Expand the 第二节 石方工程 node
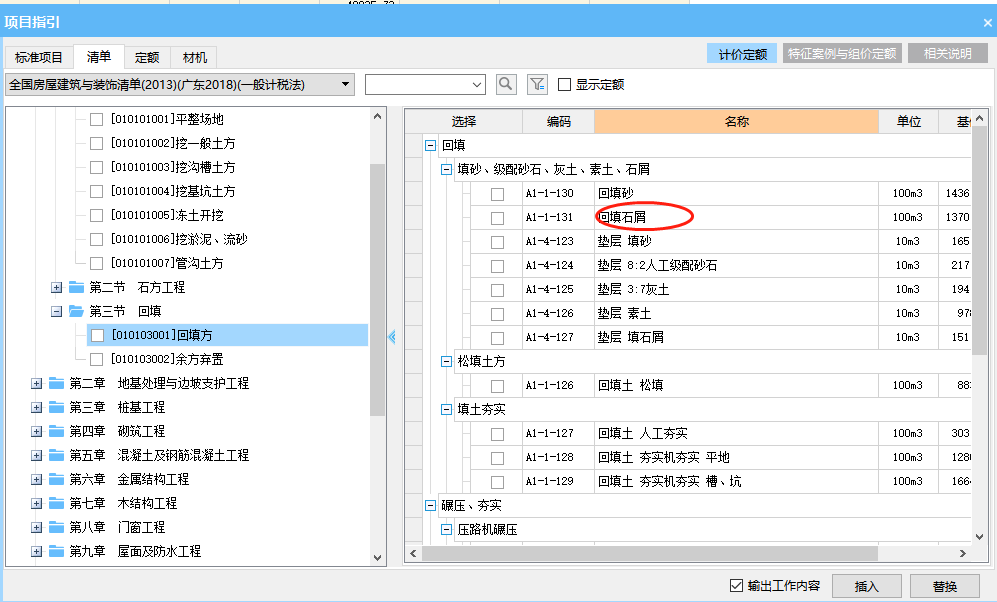 56,287
